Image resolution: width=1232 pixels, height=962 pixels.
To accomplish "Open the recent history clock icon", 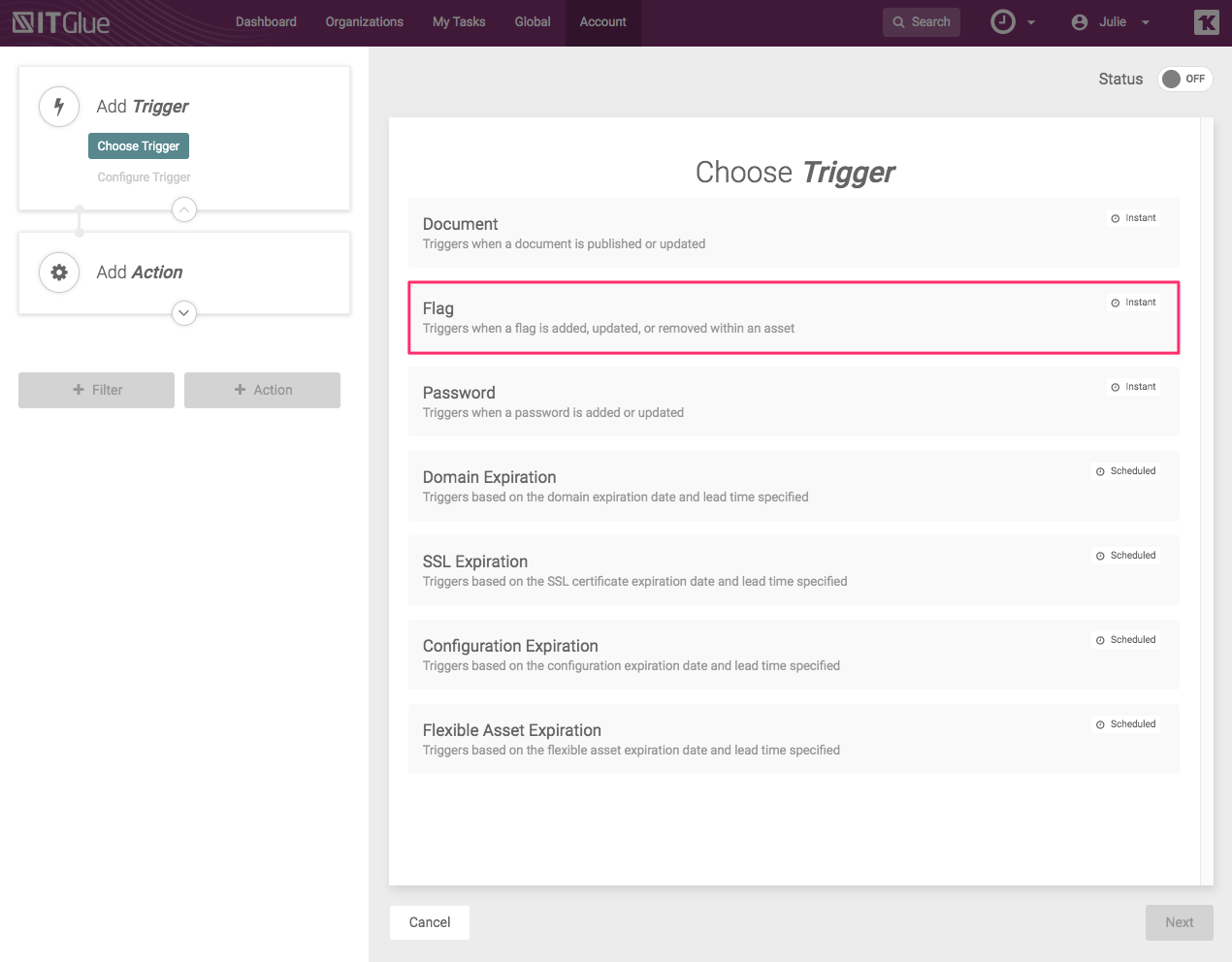I will tap(1003, 22).
